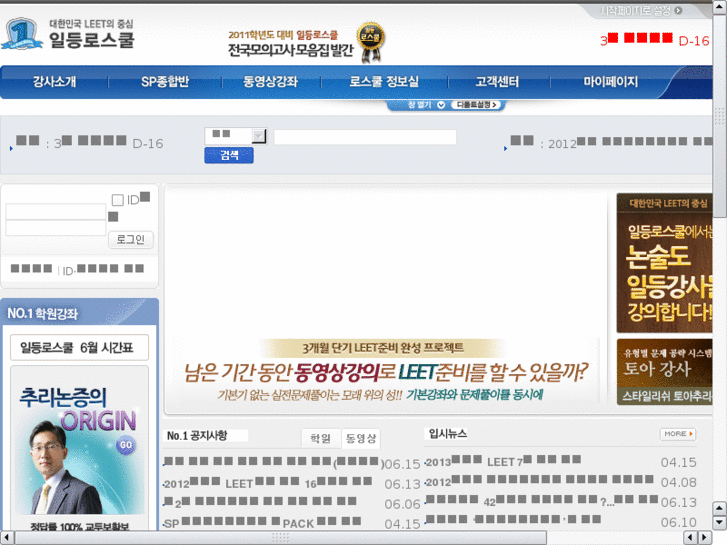The height and width of the screenshot is (545, 727).
Task: Click the username input field
Action: 56,212
